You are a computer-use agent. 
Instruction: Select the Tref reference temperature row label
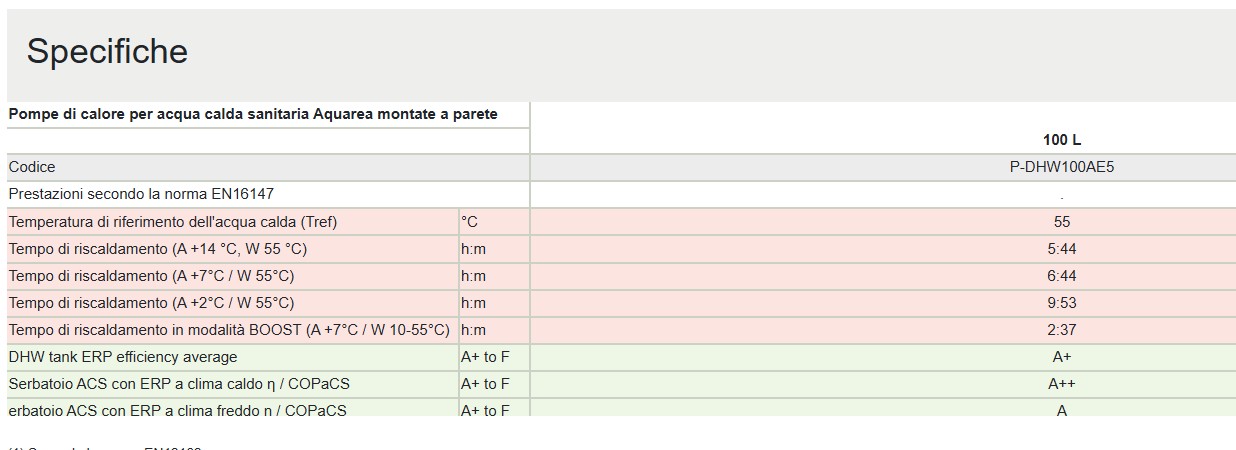tap(173, 222)
